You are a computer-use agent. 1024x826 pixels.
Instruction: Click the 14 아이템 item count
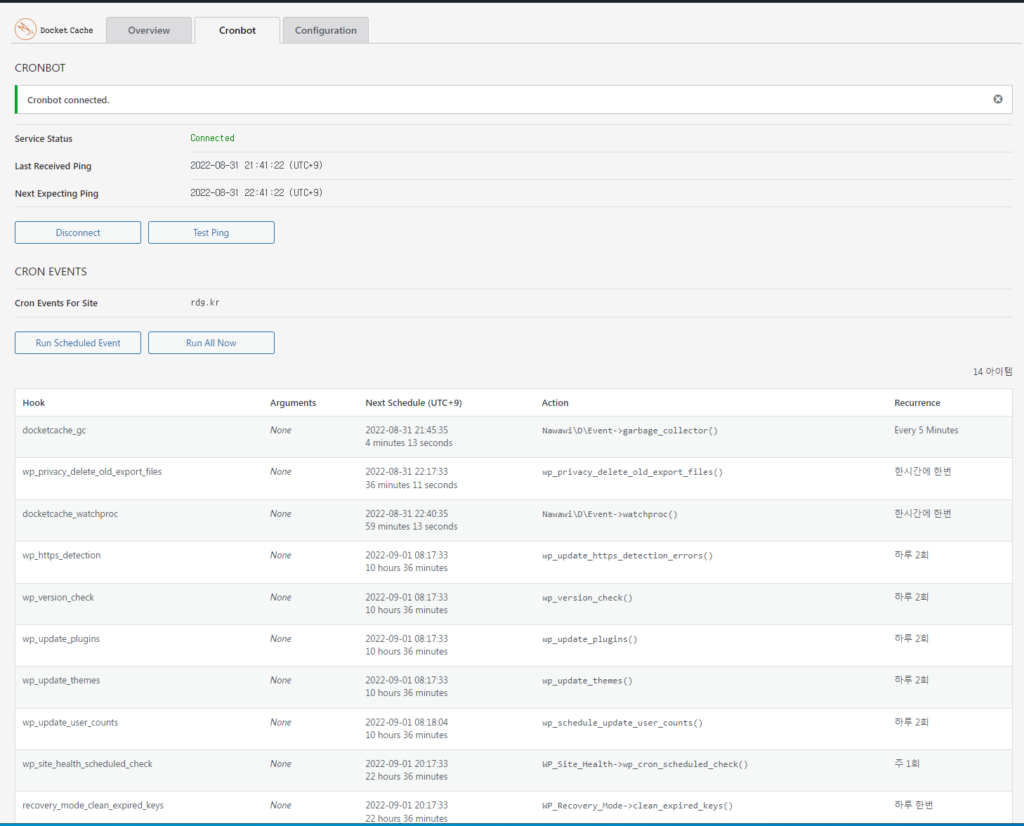(992, 372)
